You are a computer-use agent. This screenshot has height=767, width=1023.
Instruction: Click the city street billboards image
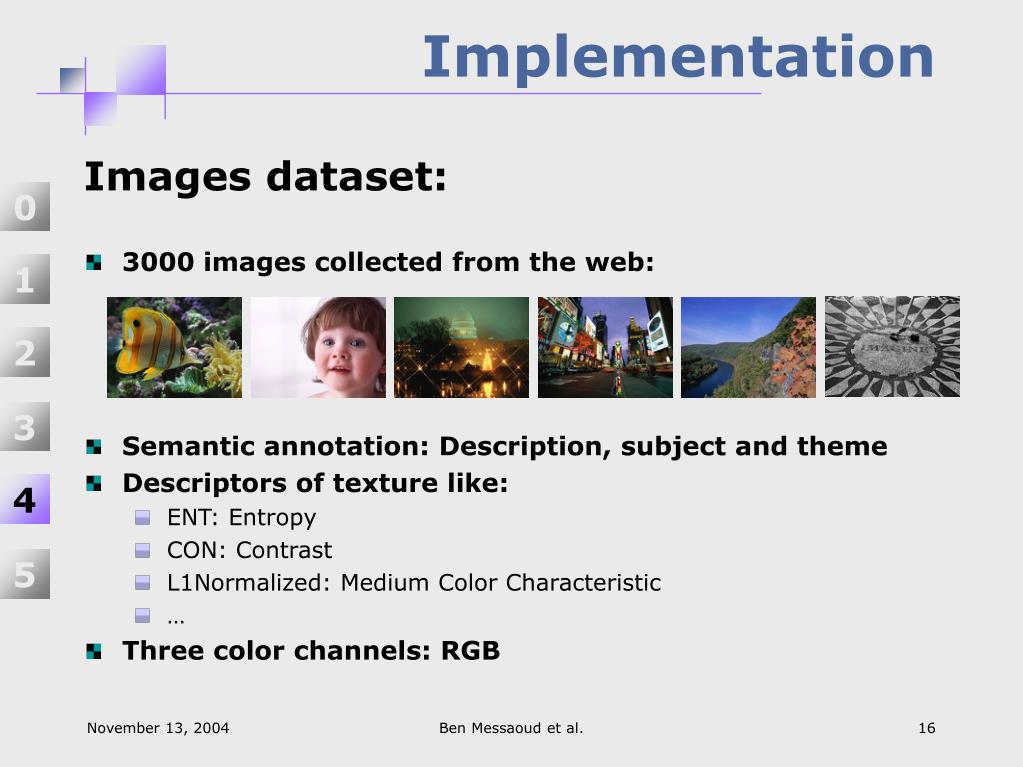[x=605, y=347]
